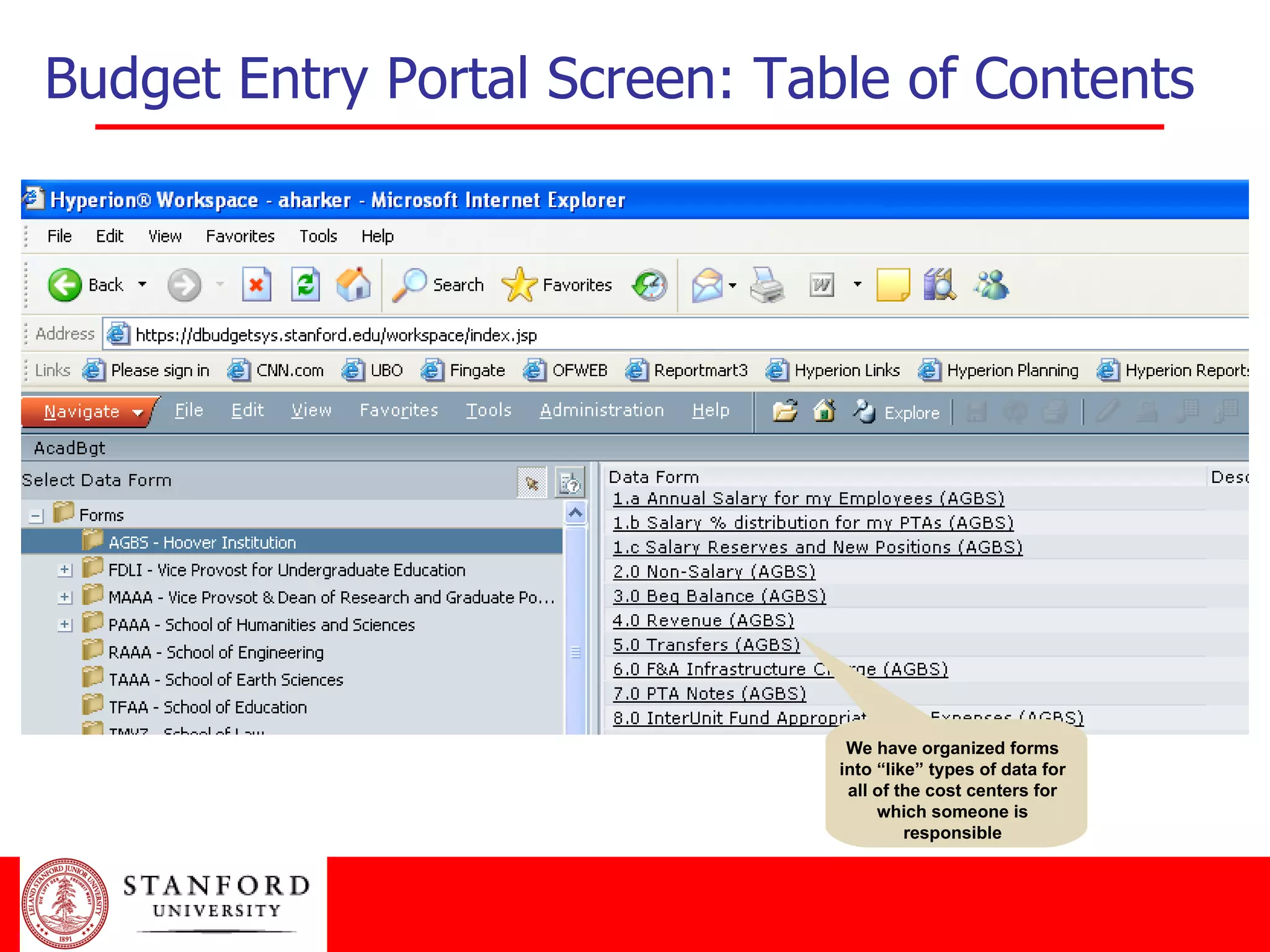Image resolution: width=1270 pixels, height=952 pixels.
Task: Click the Research books icon
Action: point(939,285)
